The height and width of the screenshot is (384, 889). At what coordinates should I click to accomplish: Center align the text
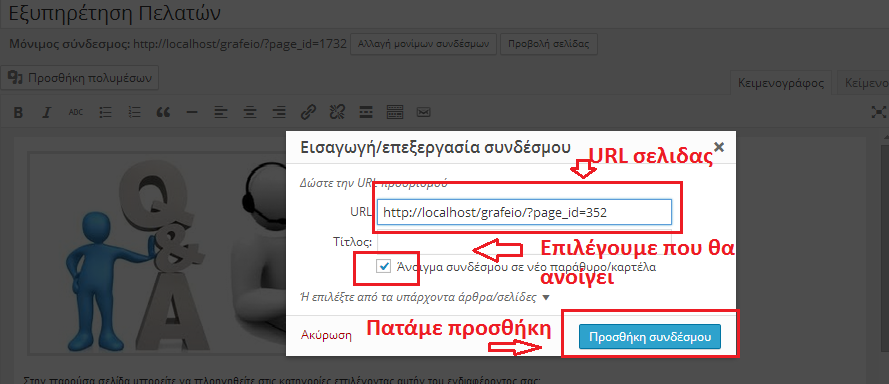(249, 112)
